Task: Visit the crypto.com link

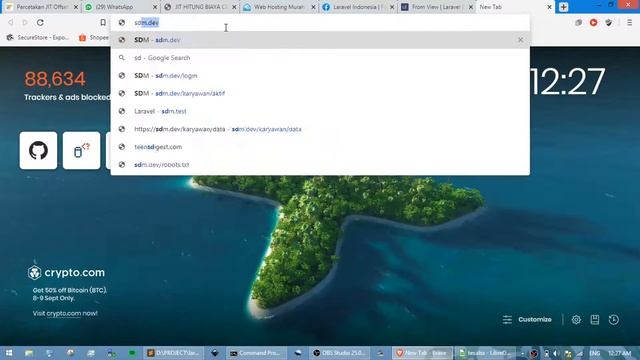Action: tap(64, 313)
